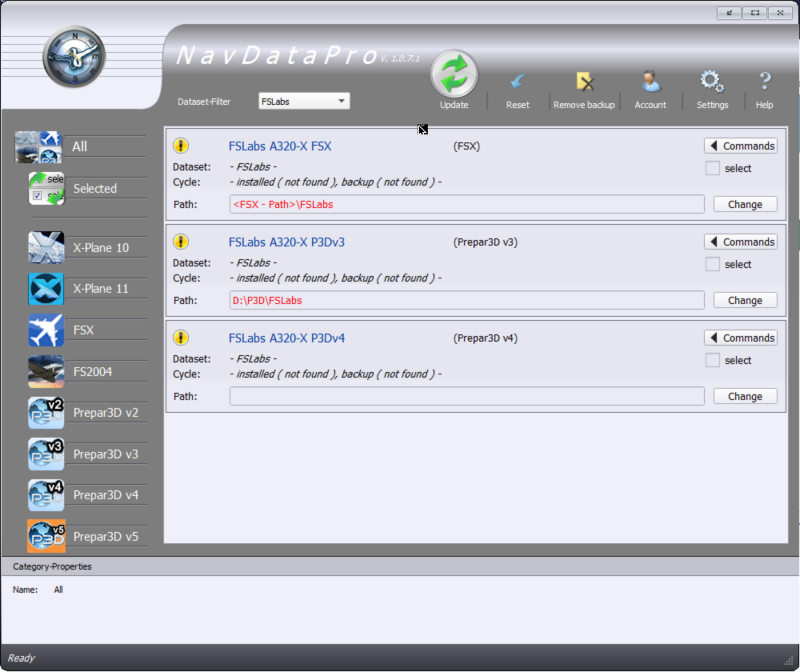
Task: Change path for FSLabs A320-X FSX
Action: [745, 204]
